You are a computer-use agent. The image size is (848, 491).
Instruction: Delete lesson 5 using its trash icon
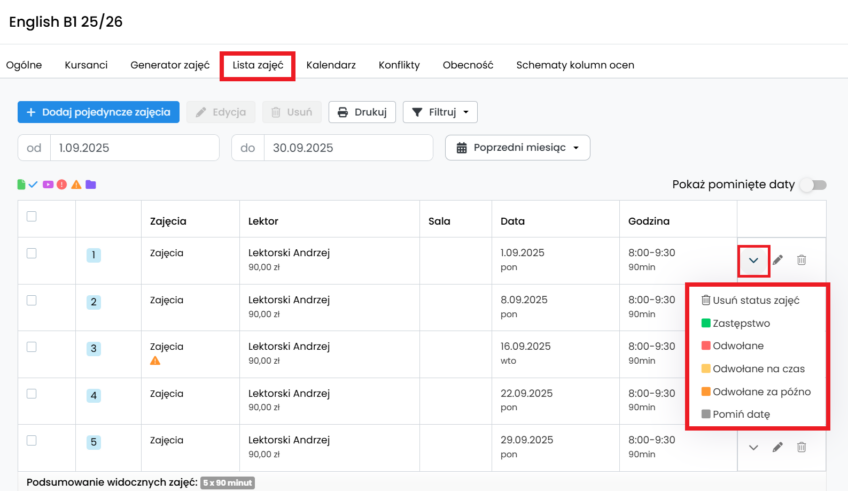point(801,447)
